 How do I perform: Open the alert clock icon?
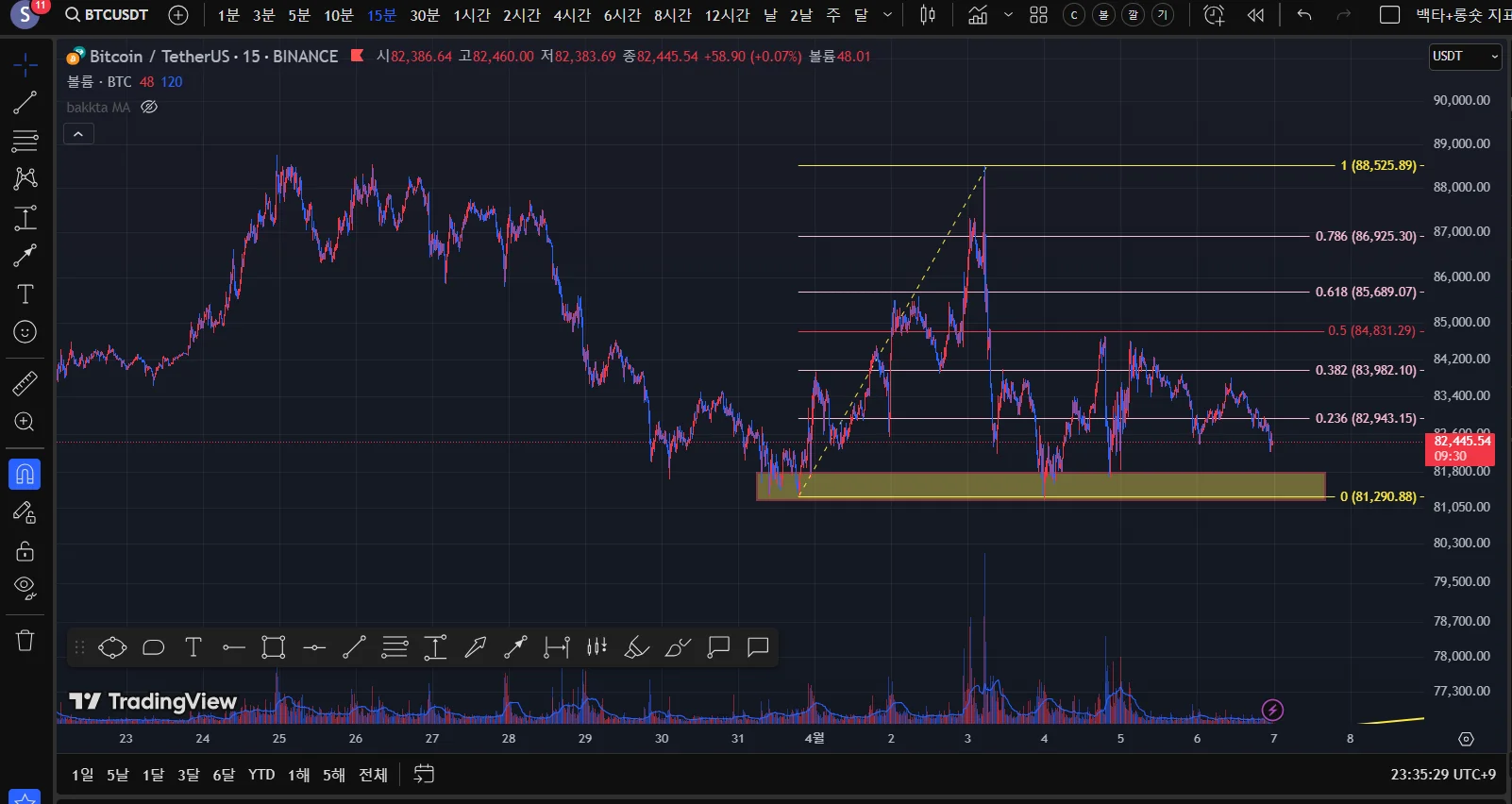pyautogui.click(x=1214, y=15)
